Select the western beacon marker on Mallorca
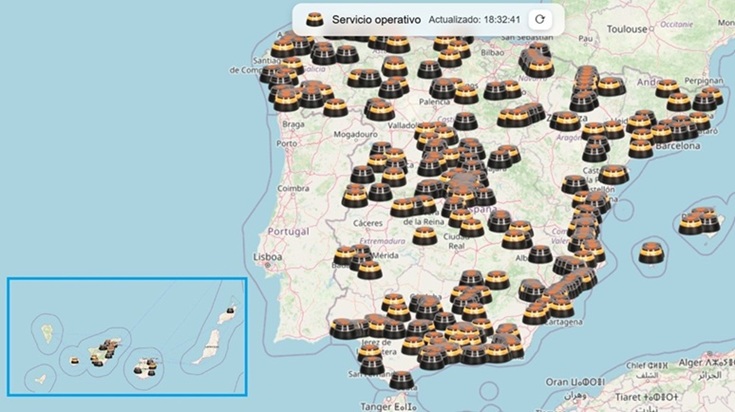This screenshot has width=735, height=412. point(690,225)
